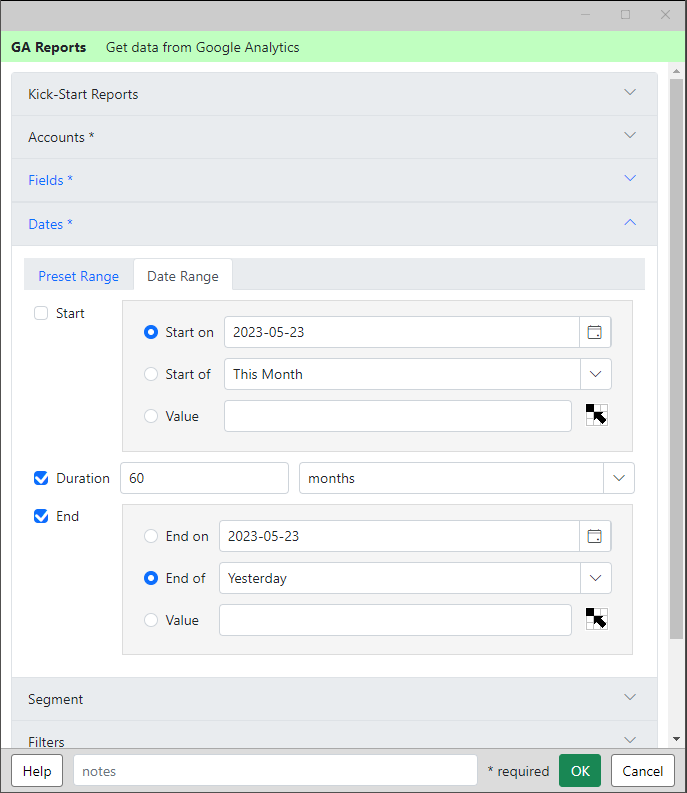Open calendar picker for End on date

[595, 536]
